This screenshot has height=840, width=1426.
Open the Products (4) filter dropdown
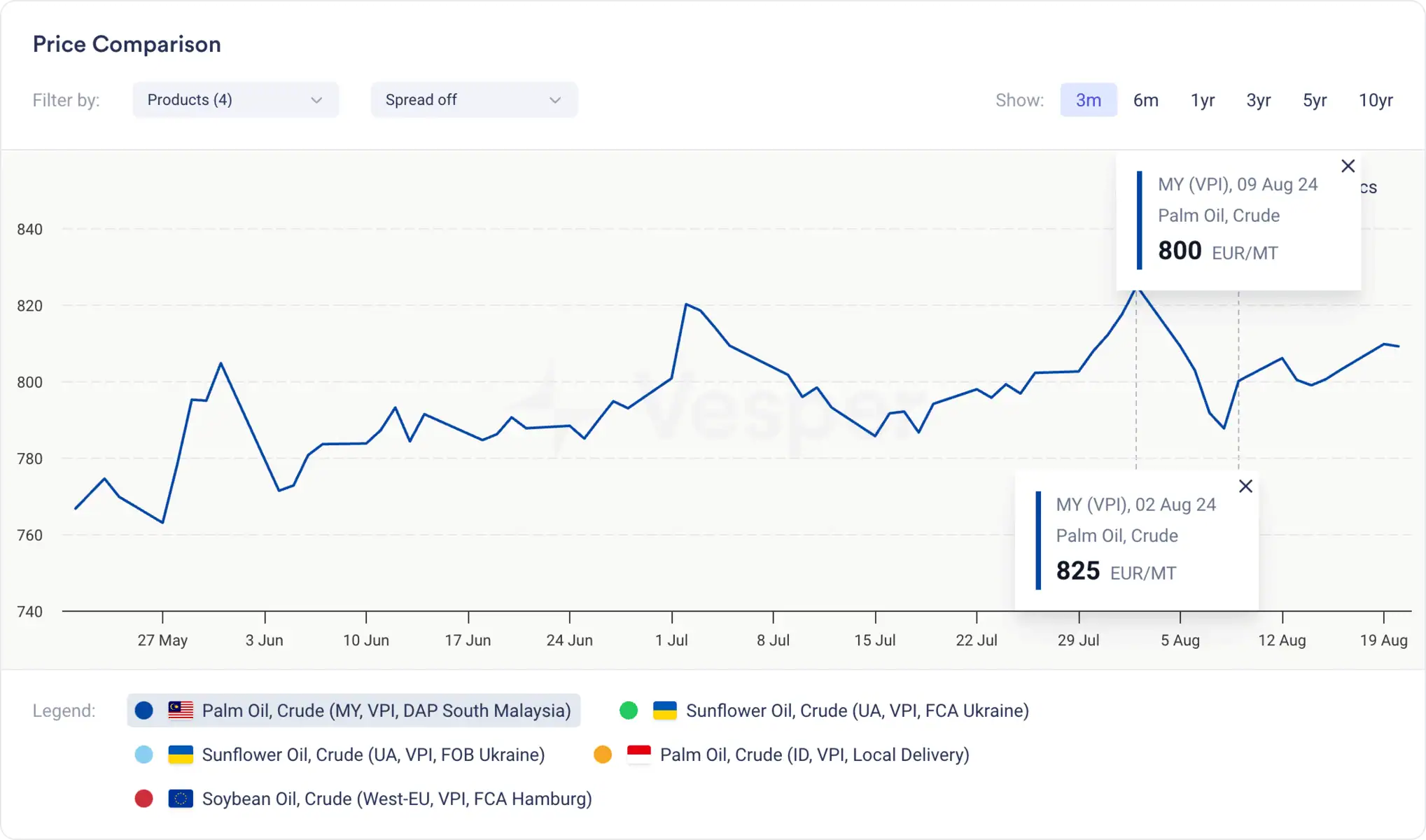coord(235,100)
